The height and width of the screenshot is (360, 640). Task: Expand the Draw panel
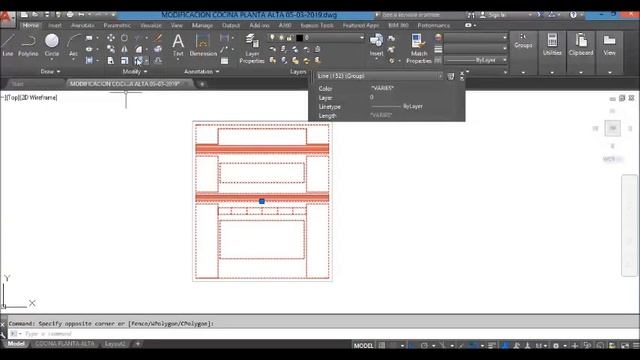[x=50, y=71]
